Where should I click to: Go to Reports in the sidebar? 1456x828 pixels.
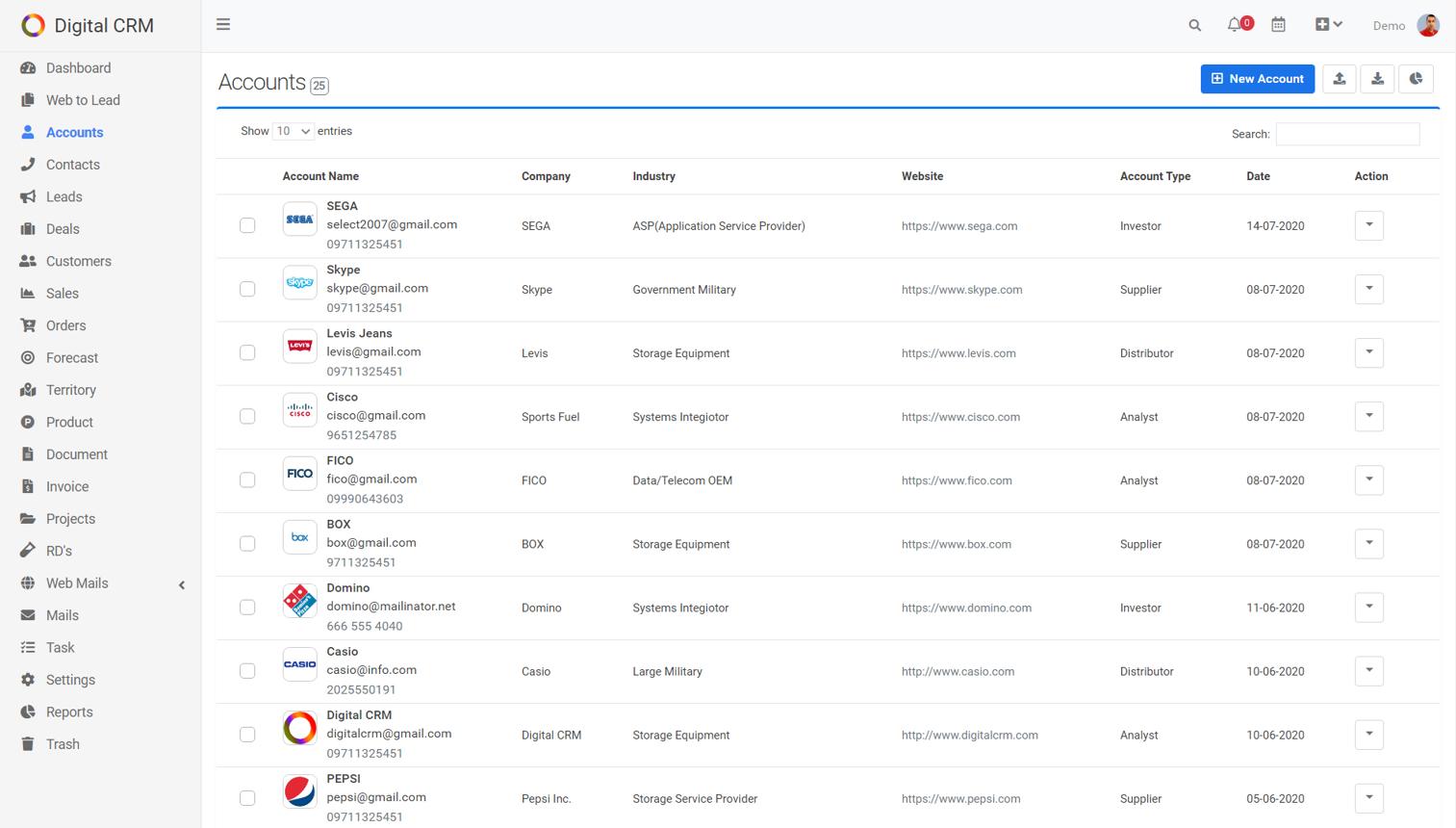[x=69, y=712]
